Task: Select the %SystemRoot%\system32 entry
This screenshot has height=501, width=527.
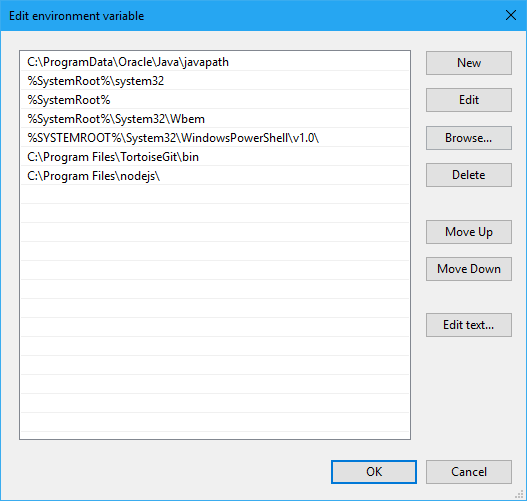Action: click(x=215, y=81)
